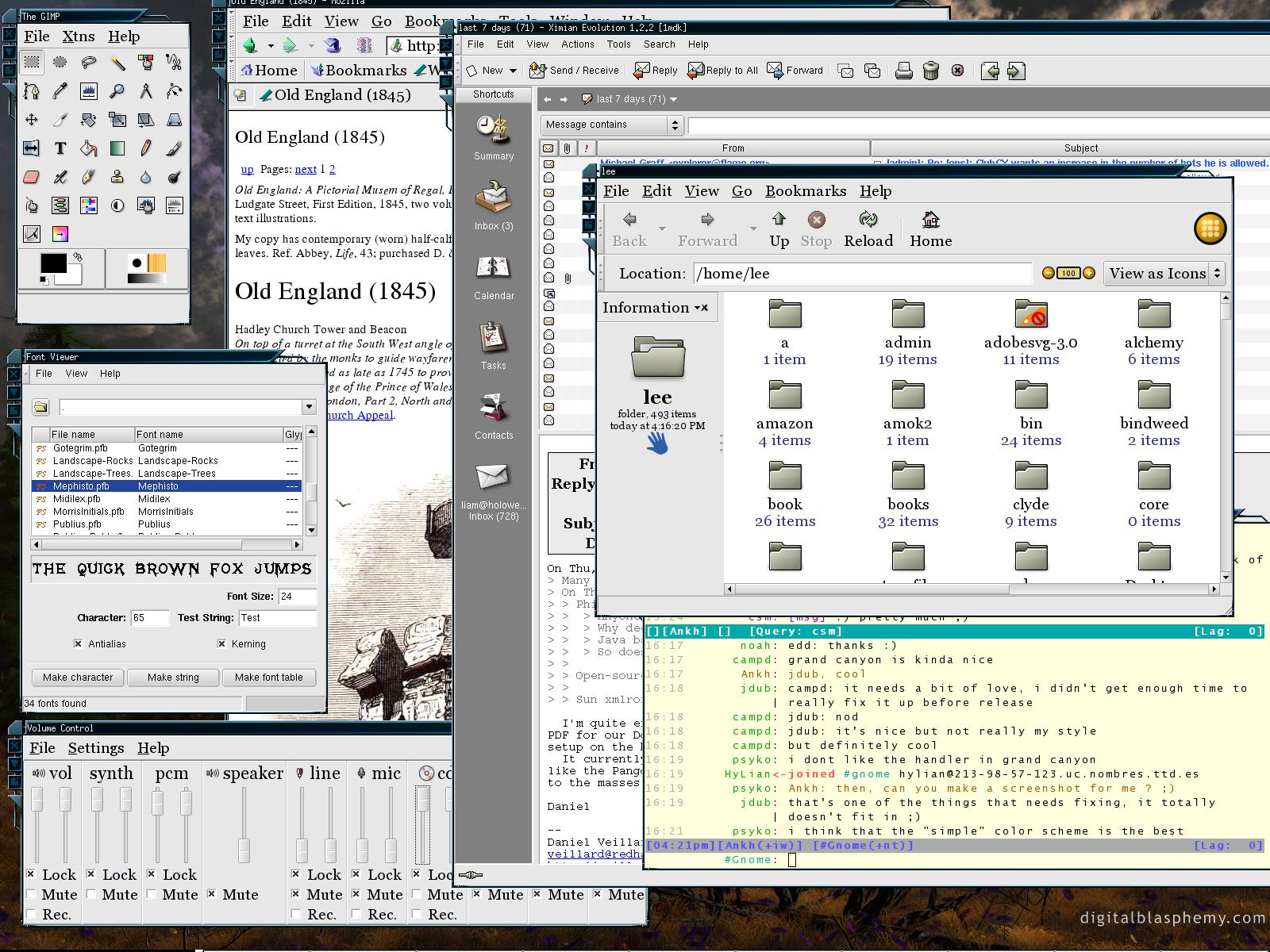Click the Make font table button
Screen dimensions: 1270x952
coord(269,677)
